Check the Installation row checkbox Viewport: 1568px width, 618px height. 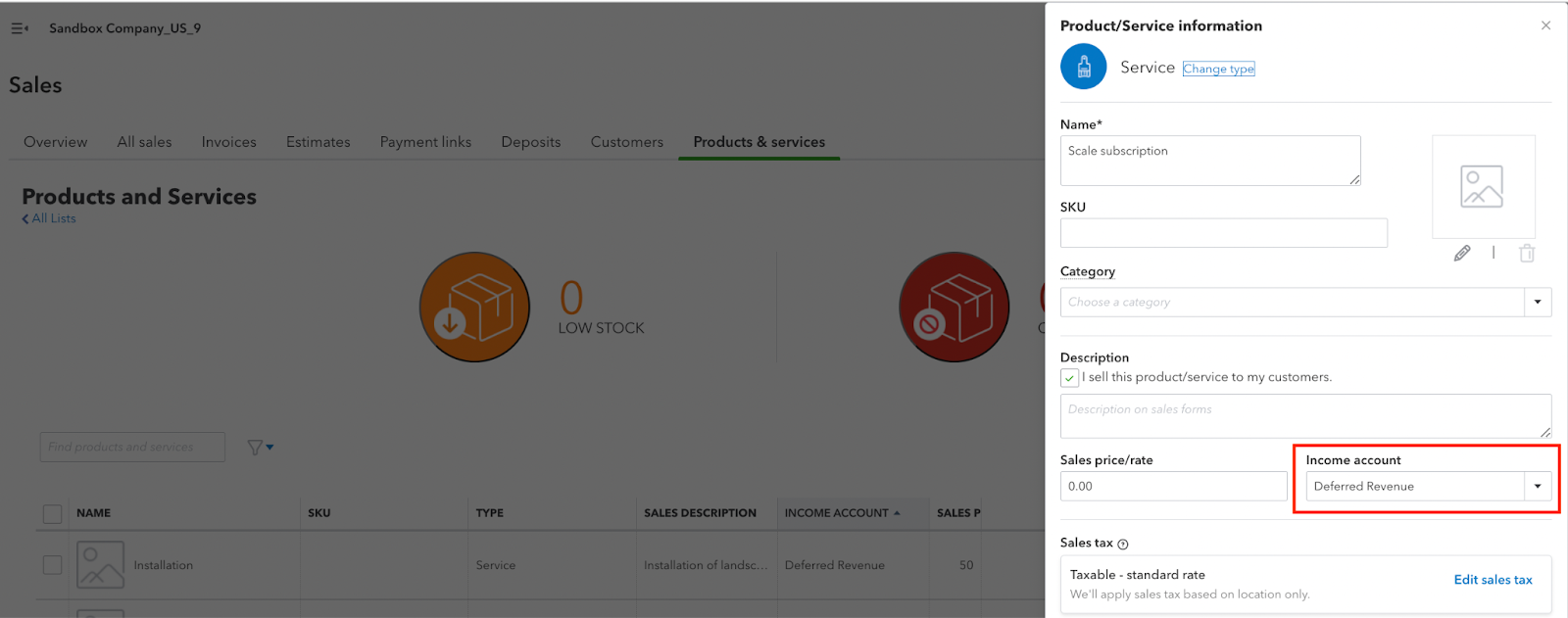click(x=53, y=565)
